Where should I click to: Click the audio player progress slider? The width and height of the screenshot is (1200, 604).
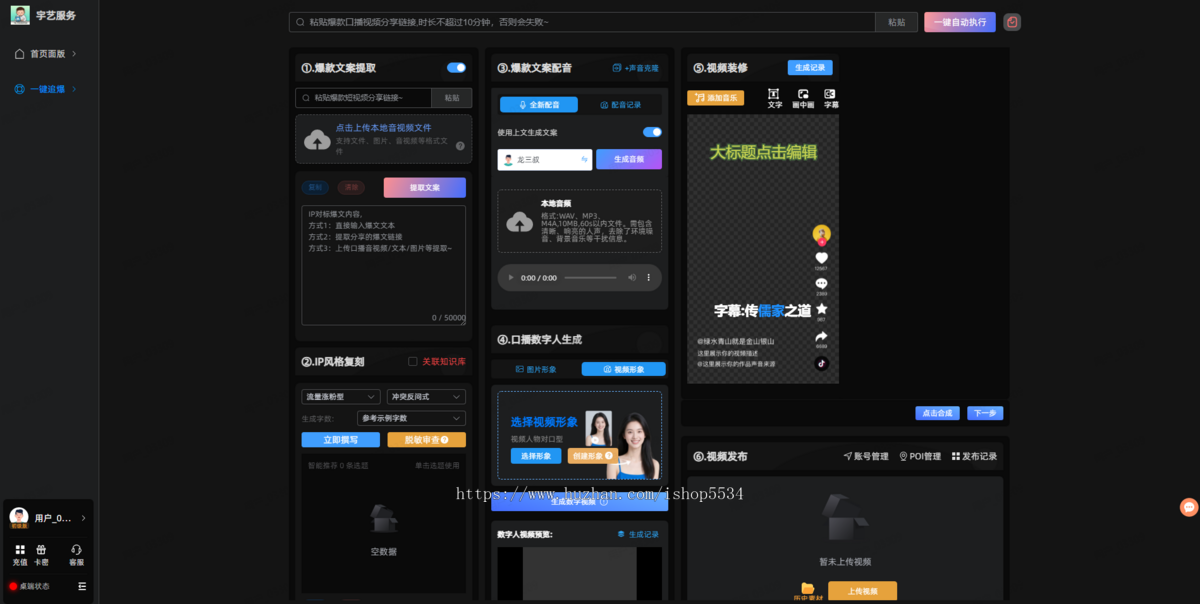pyautogui.click(x=590, y=277)
